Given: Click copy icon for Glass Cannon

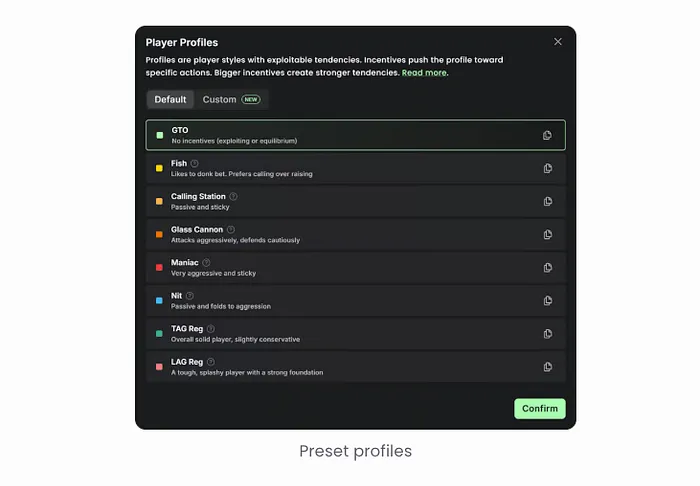Looking at the screenshot, I should point(547,234).
